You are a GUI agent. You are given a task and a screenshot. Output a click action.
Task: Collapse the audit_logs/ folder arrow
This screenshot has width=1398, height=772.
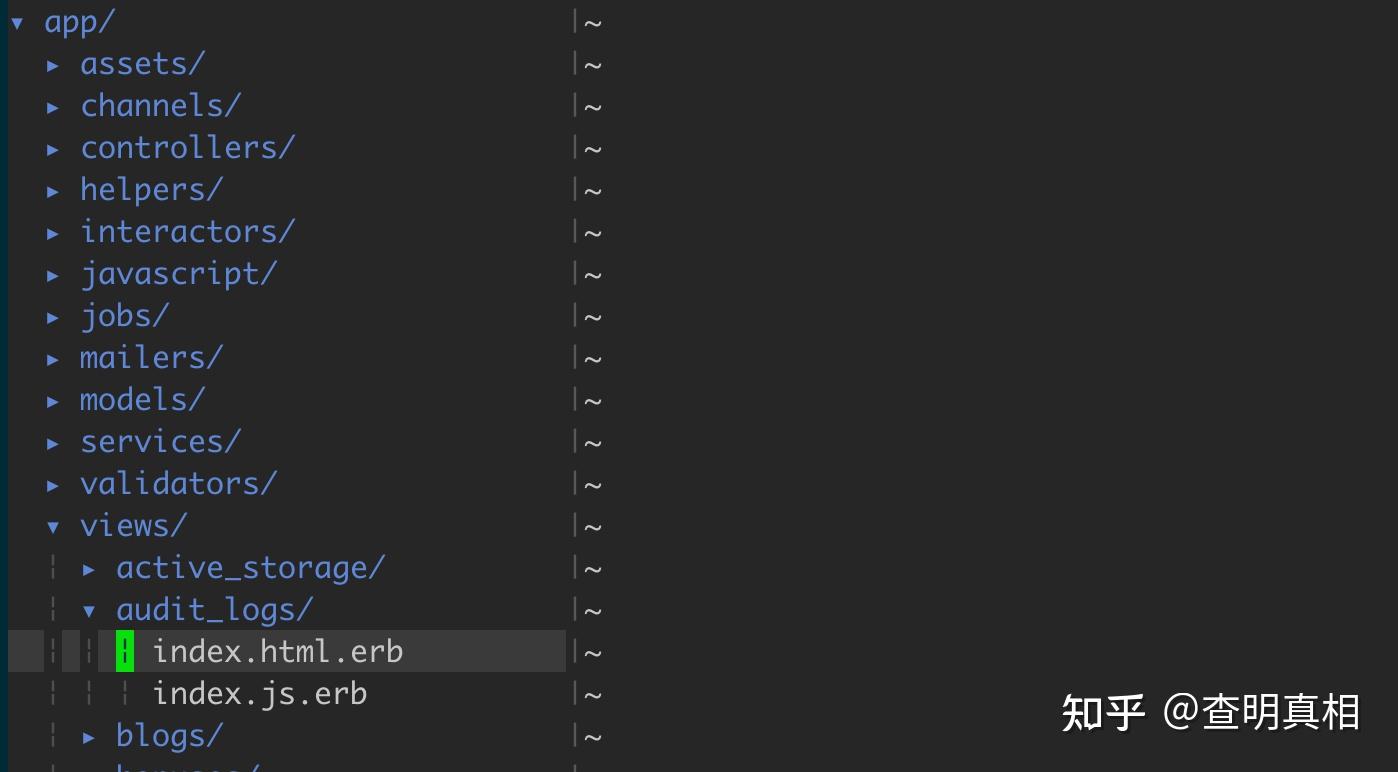89,611
